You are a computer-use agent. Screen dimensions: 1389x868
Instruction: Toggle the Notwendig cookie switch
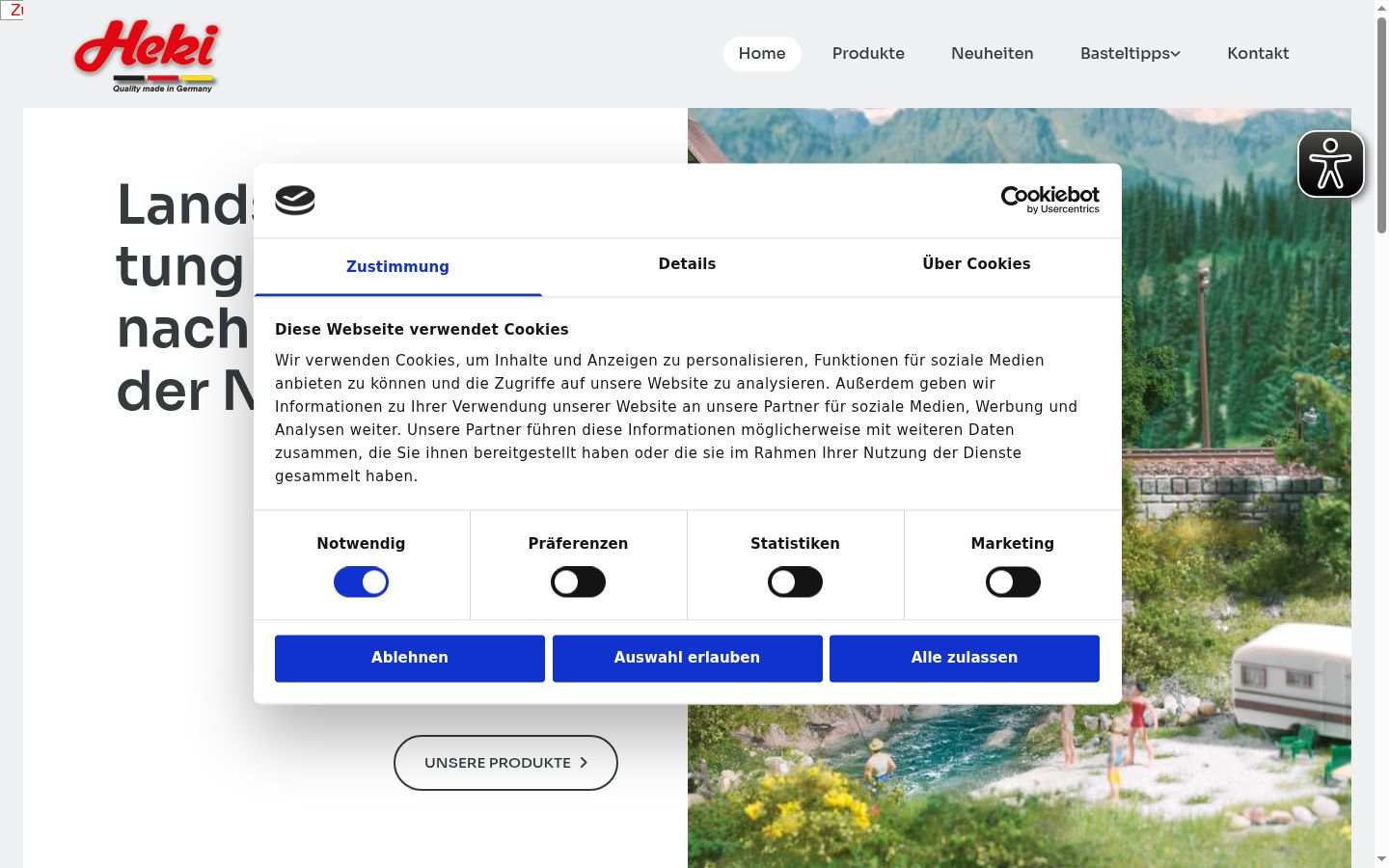[361, 582]
